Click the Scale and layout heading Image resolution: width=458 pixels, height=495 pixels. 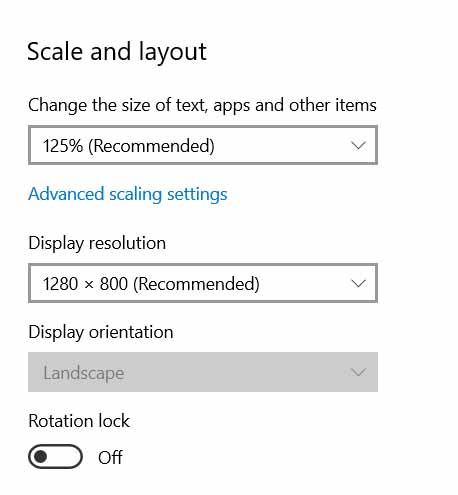click(117, 52)
